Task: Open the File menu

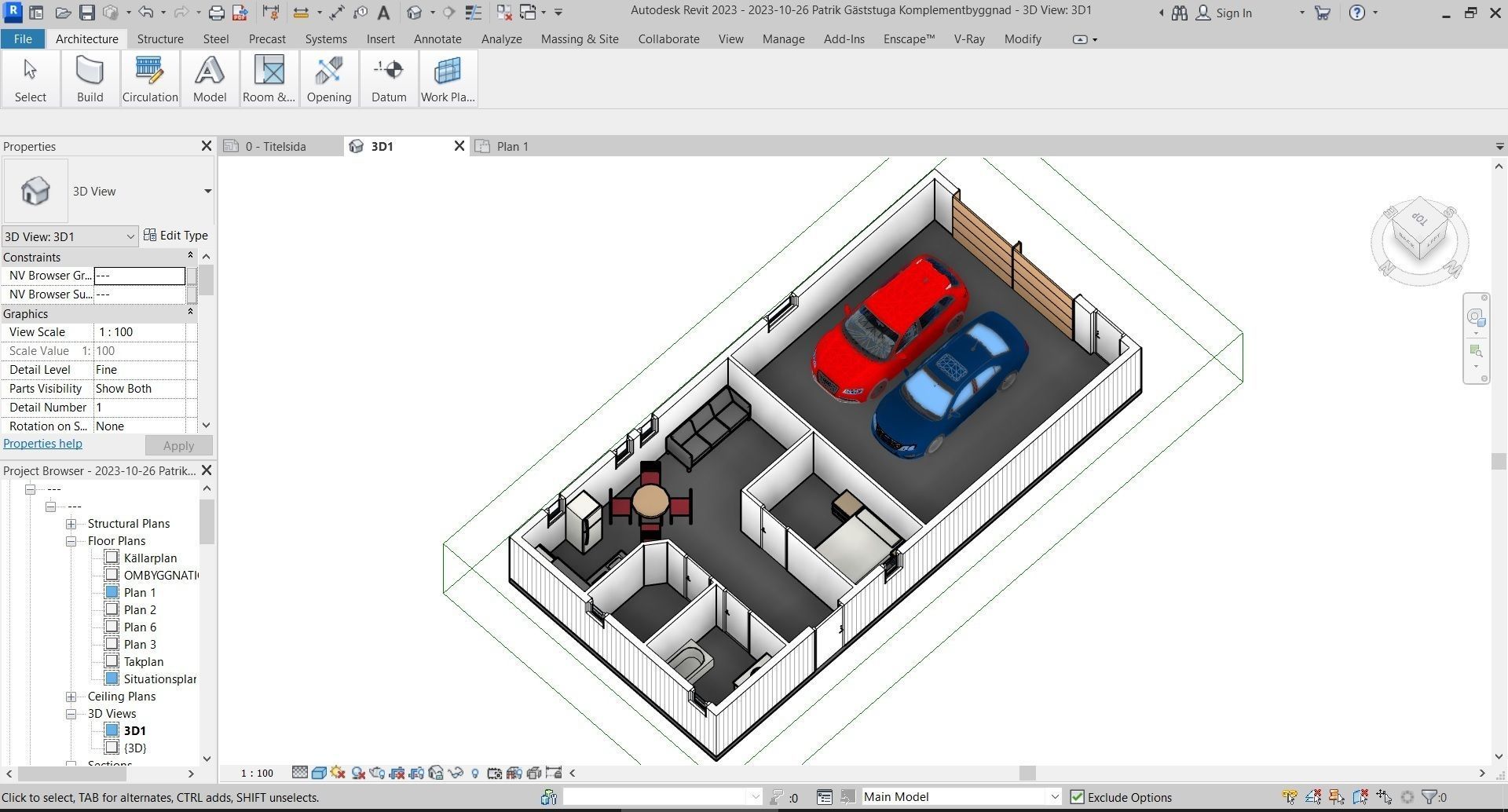Action: tap(23, 38)
